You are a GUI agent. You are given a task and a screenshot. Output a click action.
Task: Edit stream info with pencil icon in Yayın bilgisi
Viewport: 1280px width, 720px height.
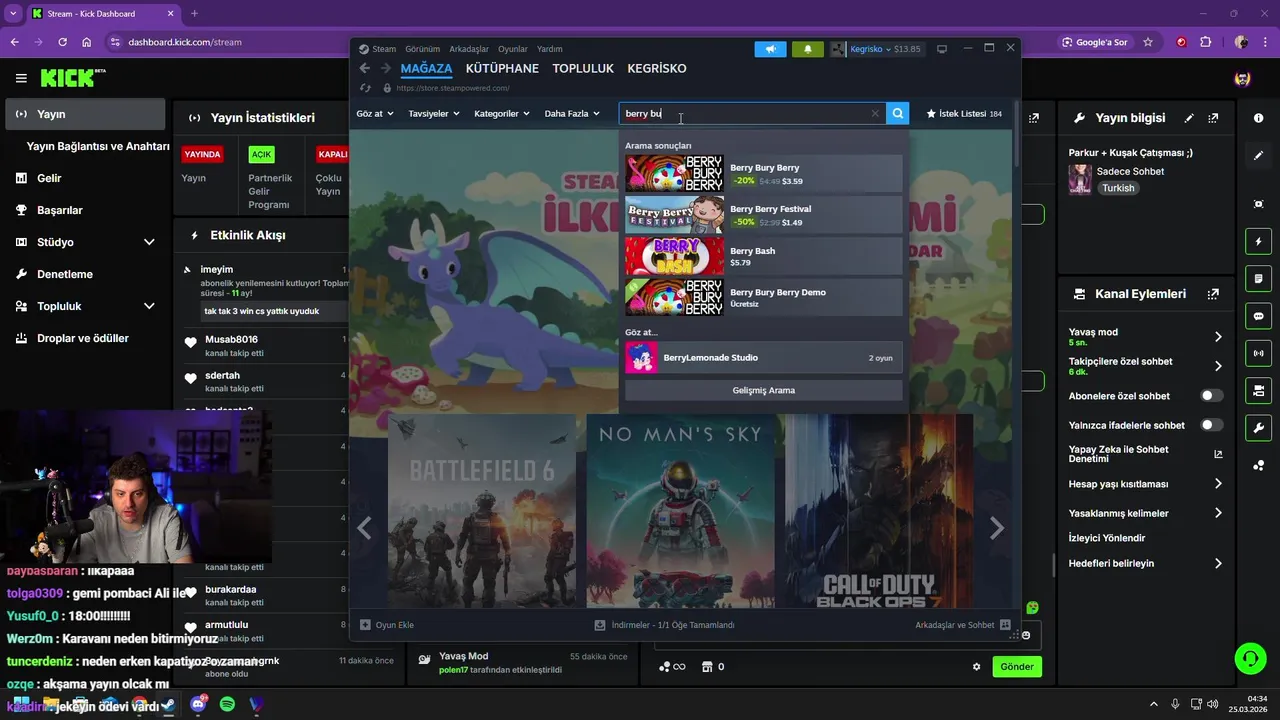tap(1189, 118)
